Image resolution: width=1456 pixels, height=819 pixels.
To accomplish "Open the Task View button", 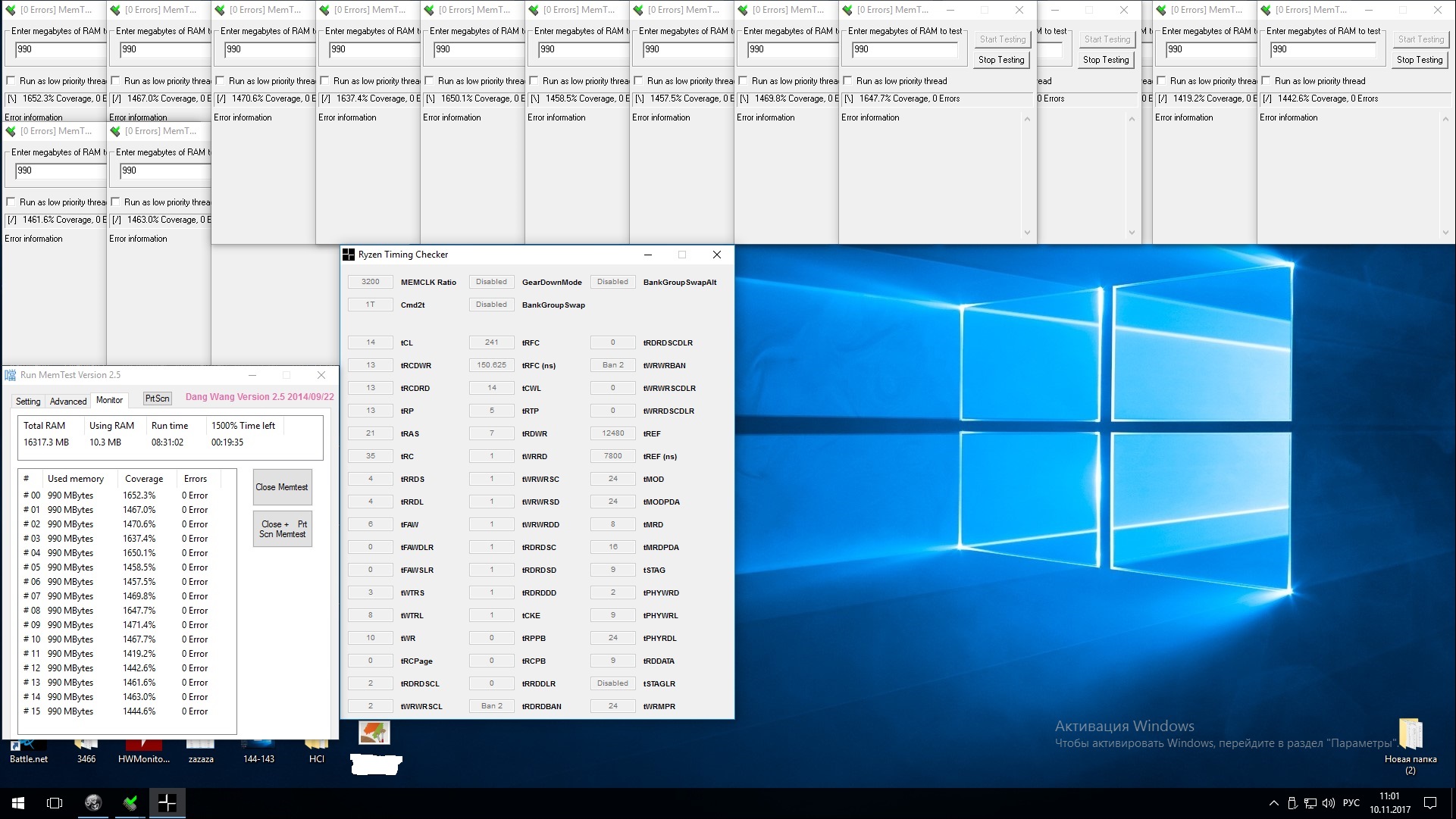I will 55,802.
